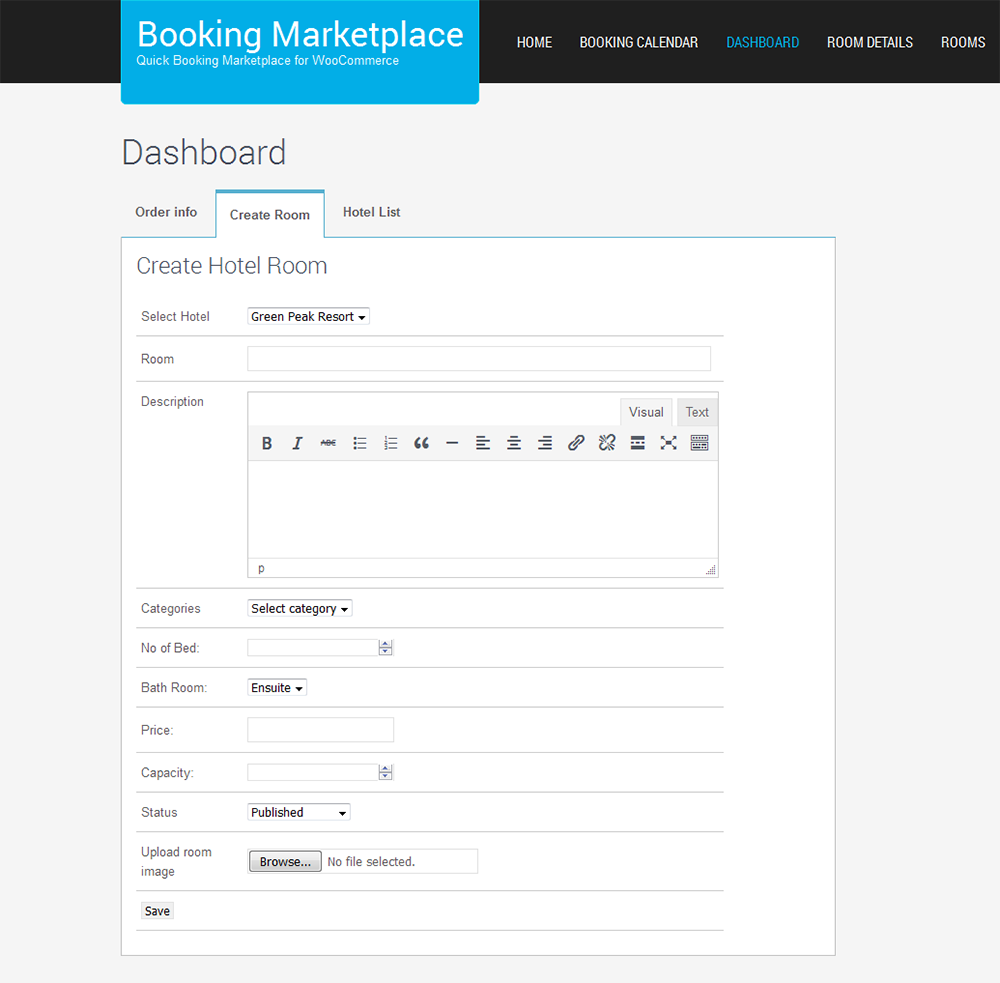Viewport: 1000px width, 983px height.
Task: Open the Hotel List tab
Action: click(371, 212)
